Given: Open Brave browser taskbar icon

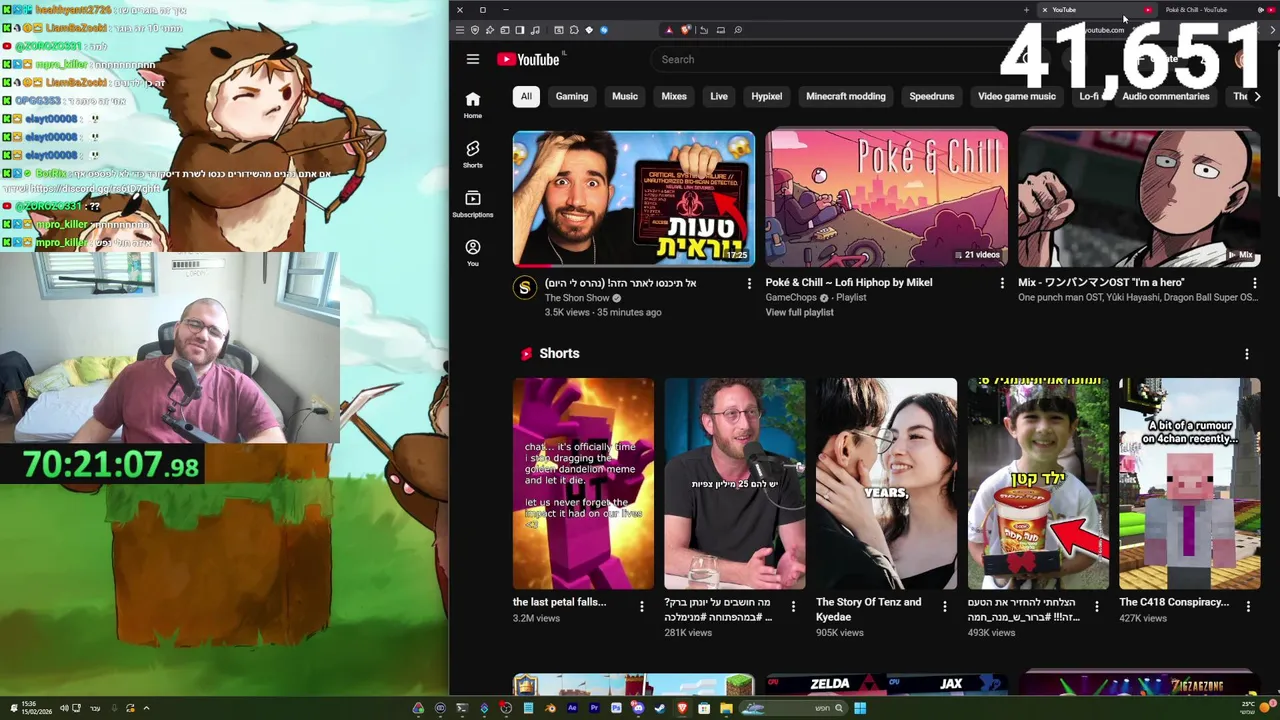Looking at the screenshot, I should coord(682,708).
